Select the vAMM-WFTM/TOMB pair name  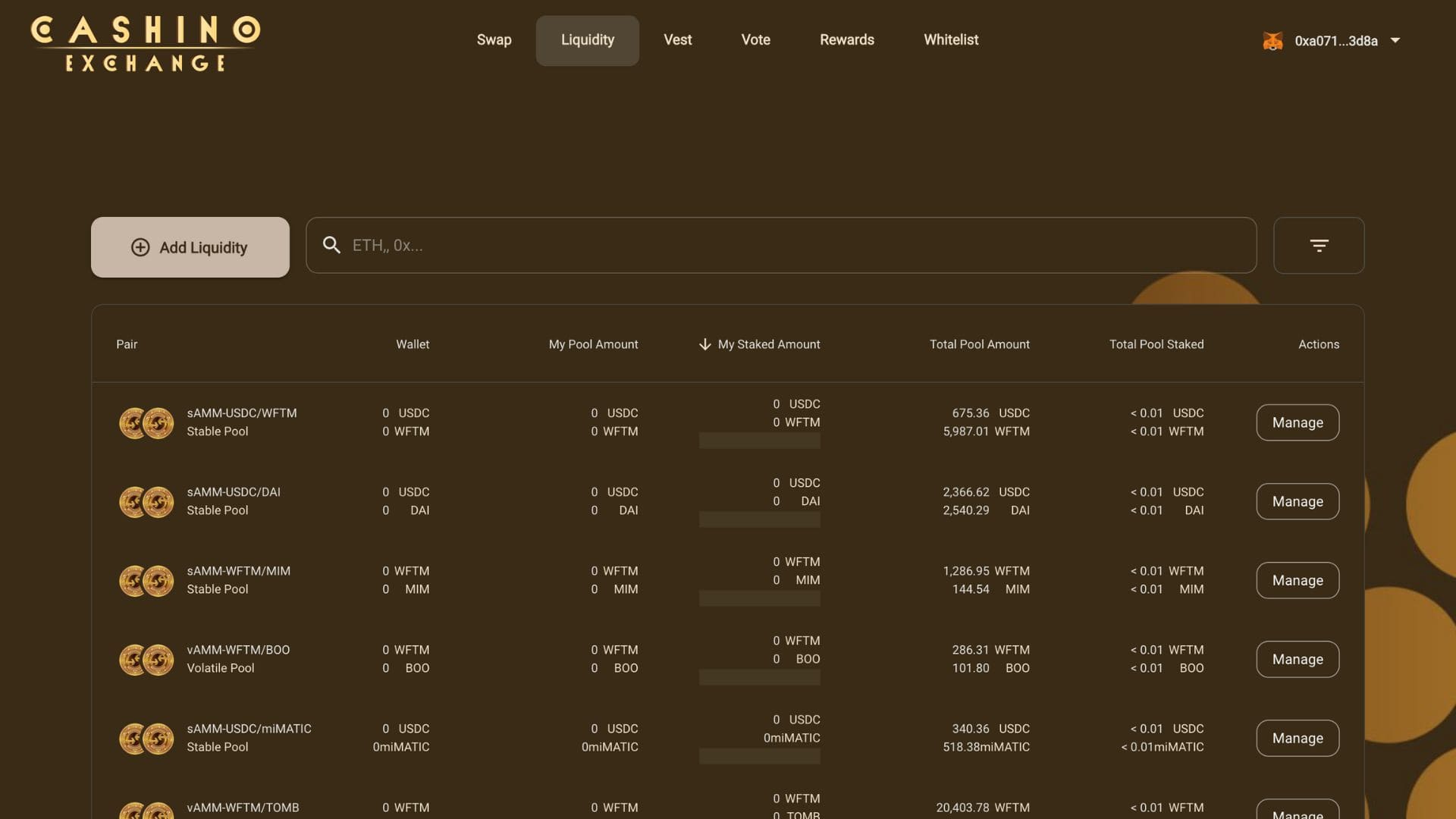[243, 808]
